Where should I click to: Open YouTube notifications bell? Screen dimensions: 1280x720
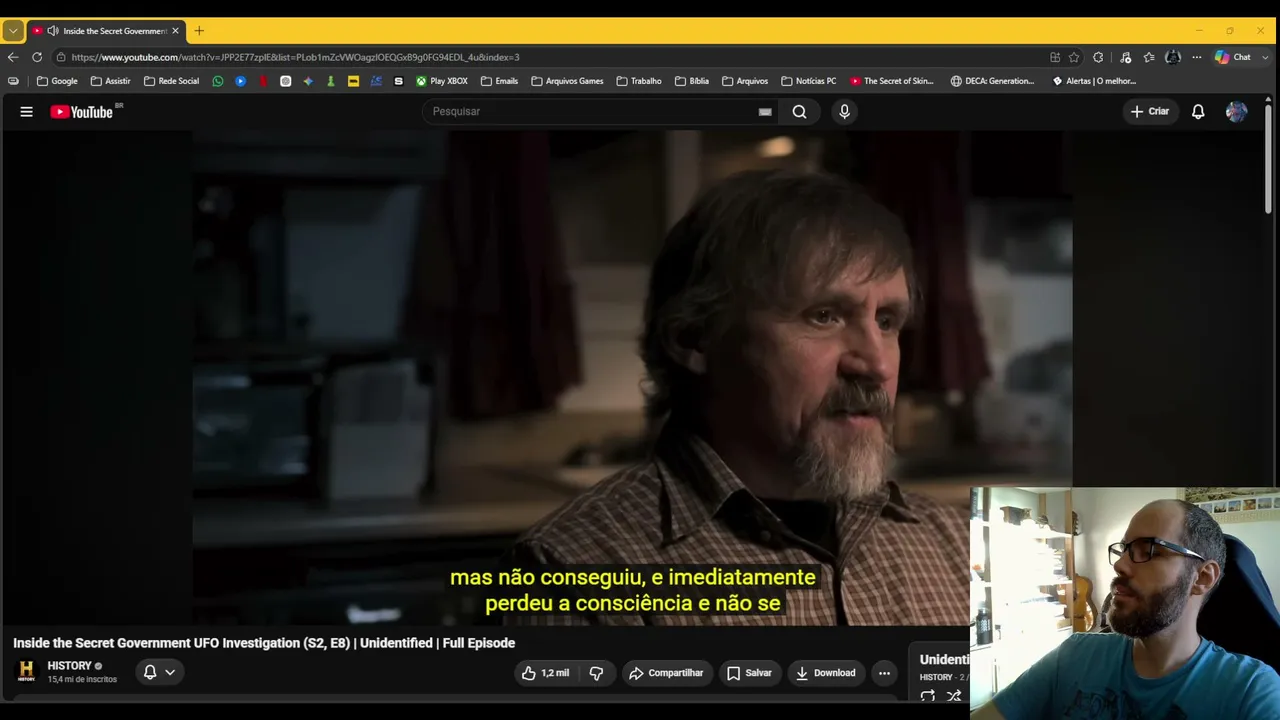tap(1198, 112)
